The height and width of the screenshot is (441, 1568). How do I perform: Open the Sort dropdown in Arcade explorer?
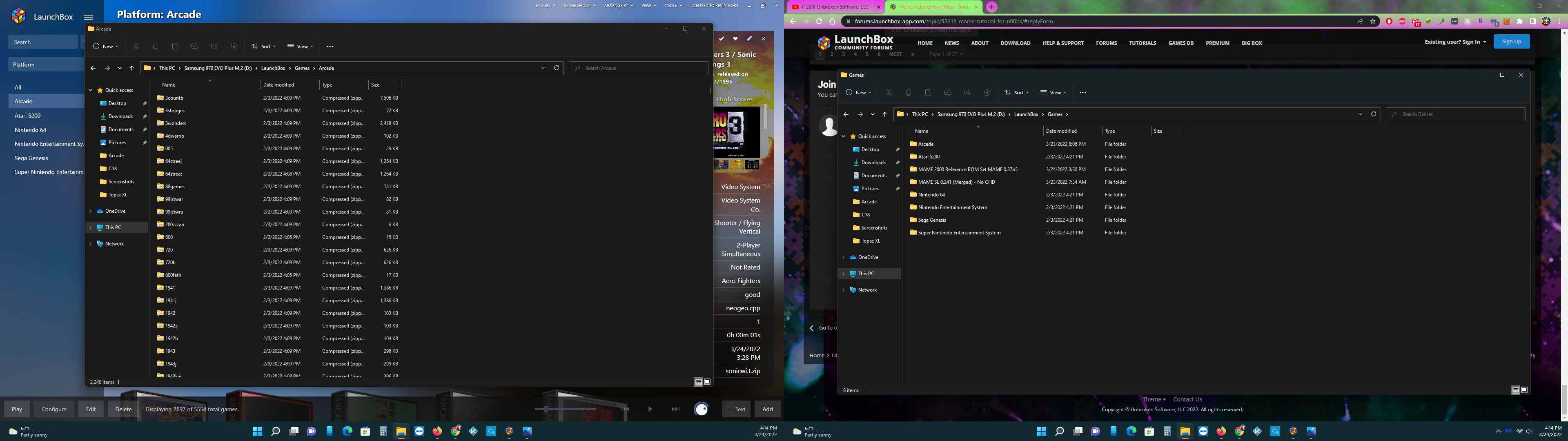[x=264, y=46]
